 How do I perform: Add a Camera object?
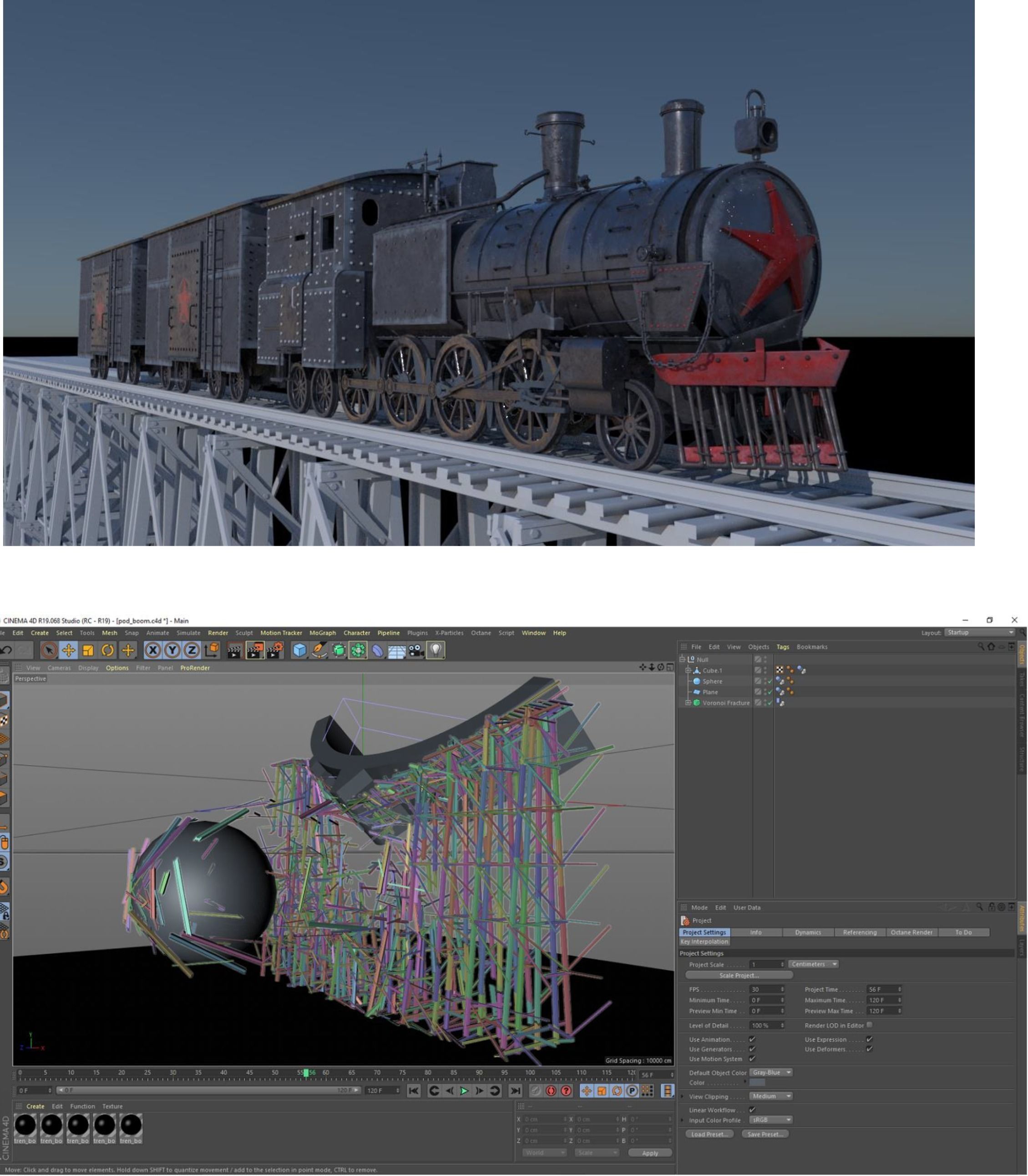(416, 650)
